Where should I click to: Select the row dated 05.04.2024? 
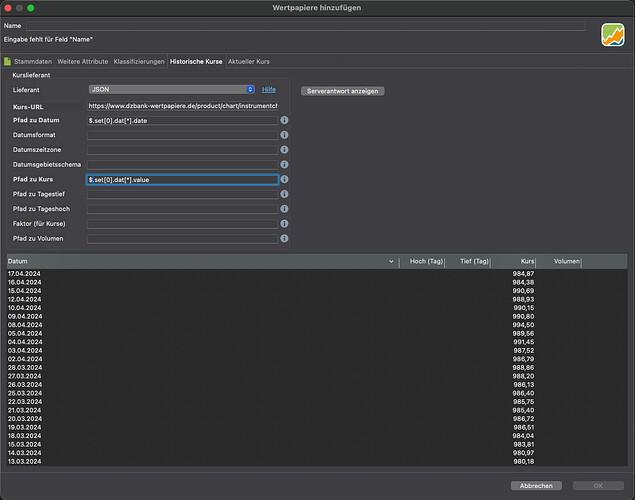317,333
